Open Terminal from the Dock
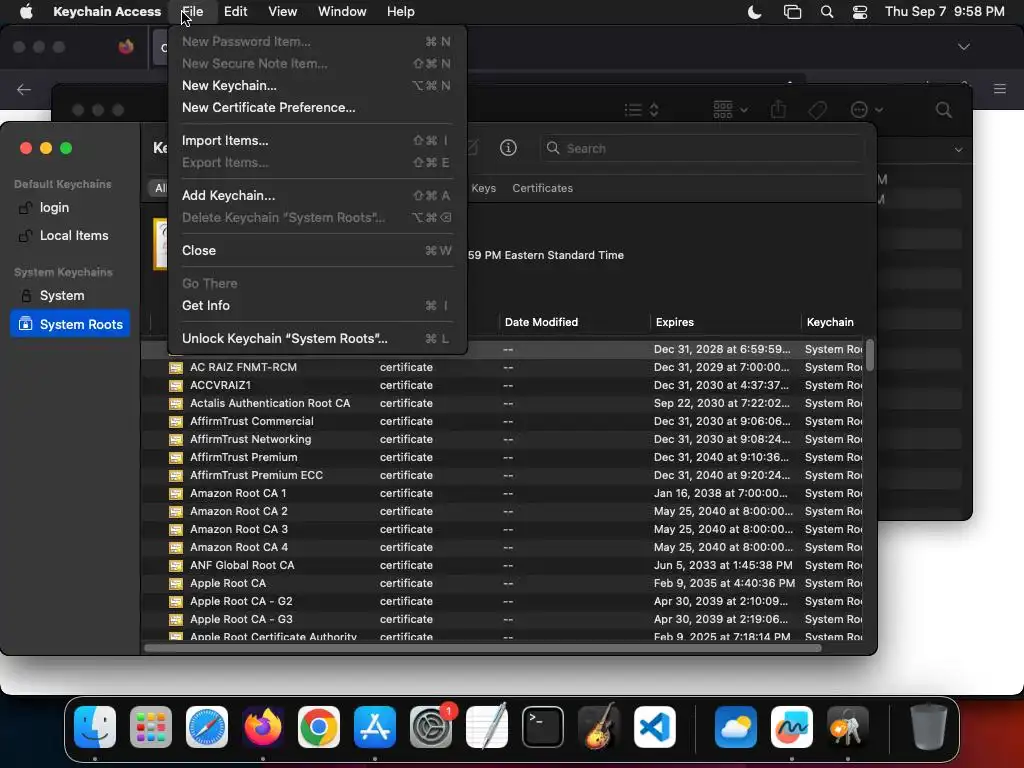 click(x=543, y=727)
